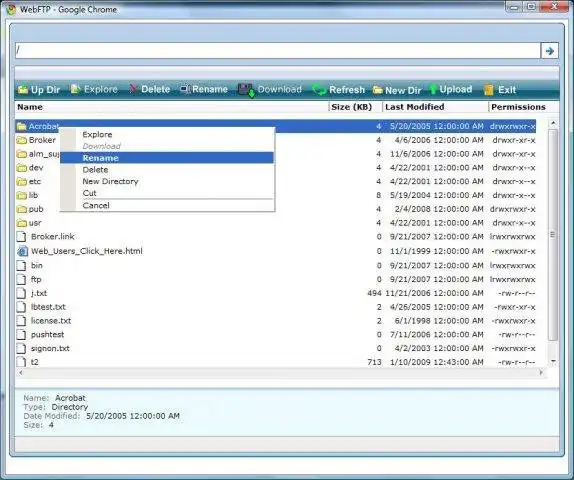Viewport: 574px width, 480px height.
Task: Click the 11/21/2006 12:00:00 AM date
Action: tap(435, 293)
